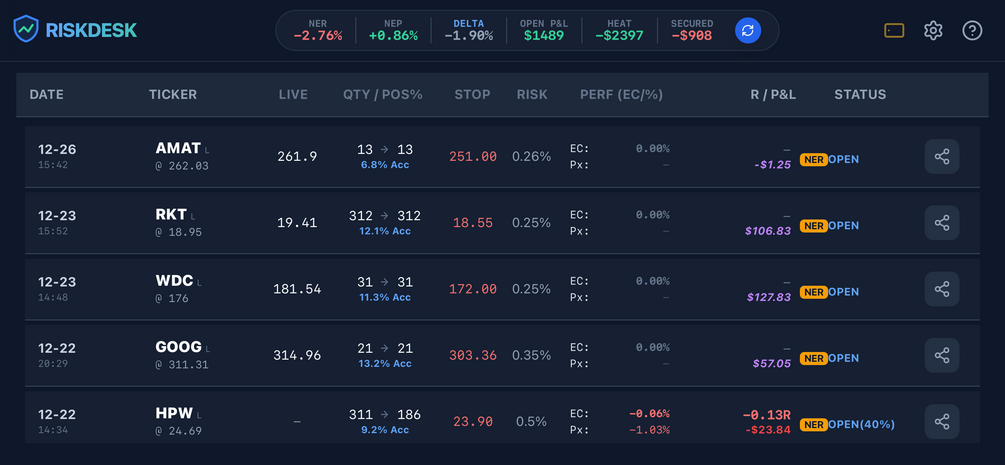Refresh stats with the blue sync button
The width and height of the screenshot is (1005, 465).
click(x=747, y=30)
